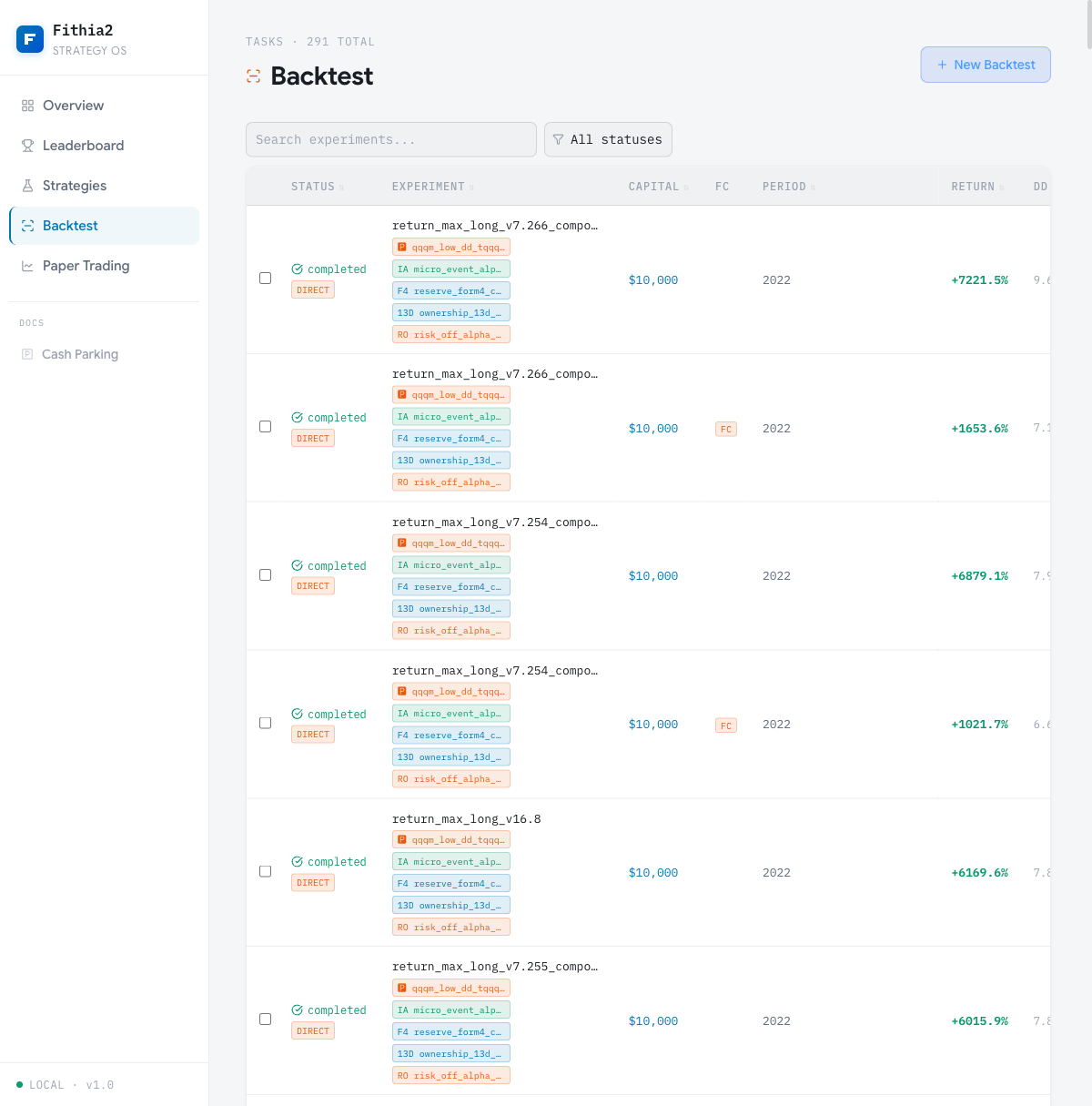Image resolution: width=1092 pixels, height=1106 pixels.
Task: Click F4 reserve_form4_c… tag in +1653.6% row
Action: [451, 439]
